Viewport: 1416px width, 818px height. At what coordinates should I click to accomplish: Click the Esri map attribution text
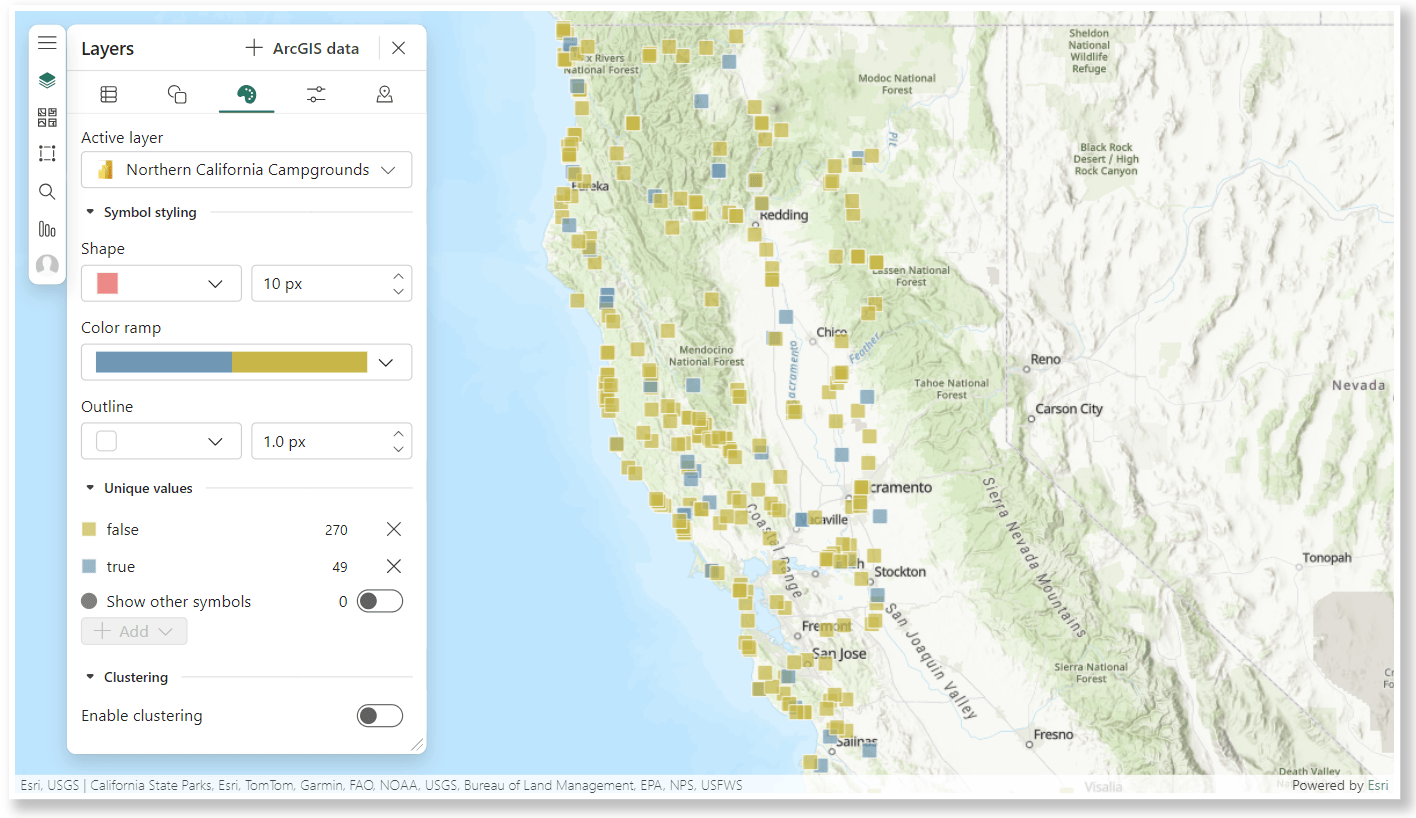pyautogui.click(x=381, y=785)
